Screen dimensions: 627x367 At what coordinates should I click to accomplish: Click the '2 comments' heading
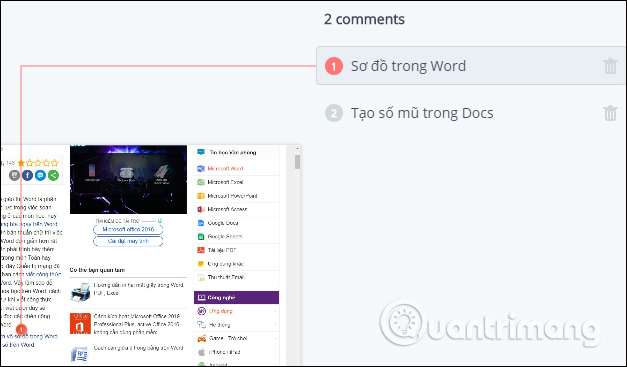click(364, 19)
